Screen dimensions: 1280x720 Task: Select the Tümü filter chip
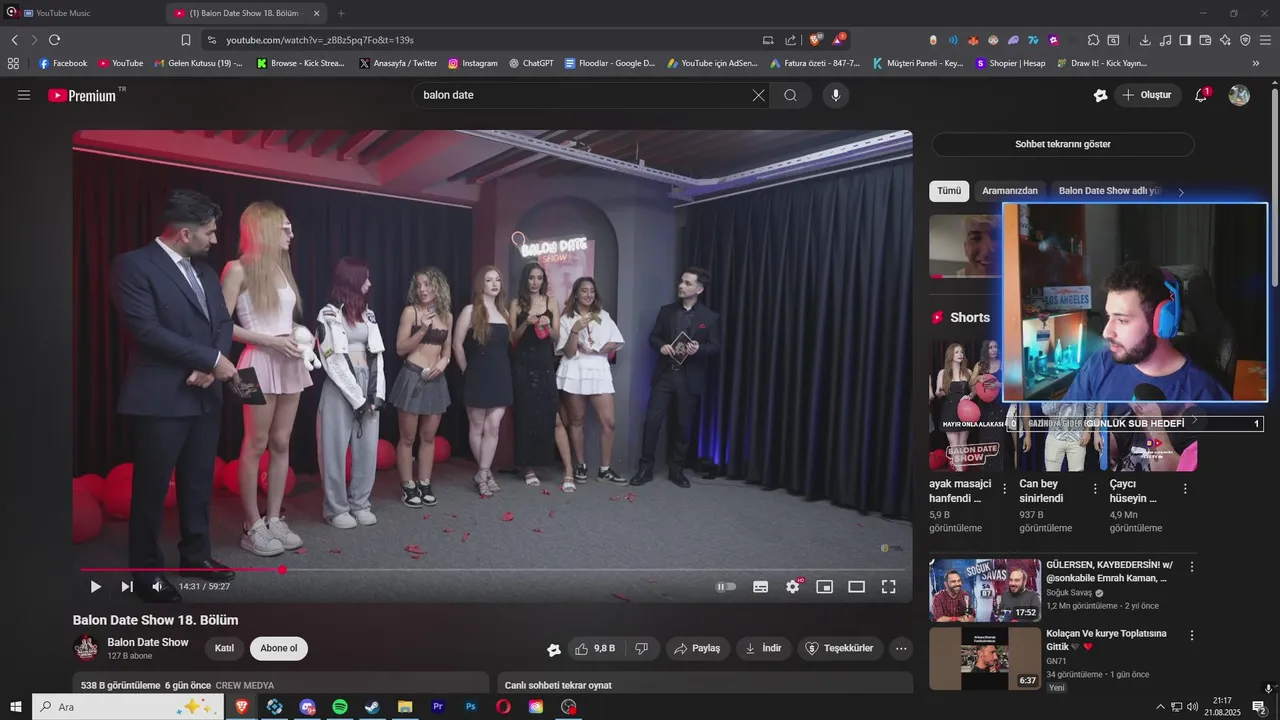tap(949, 190)
